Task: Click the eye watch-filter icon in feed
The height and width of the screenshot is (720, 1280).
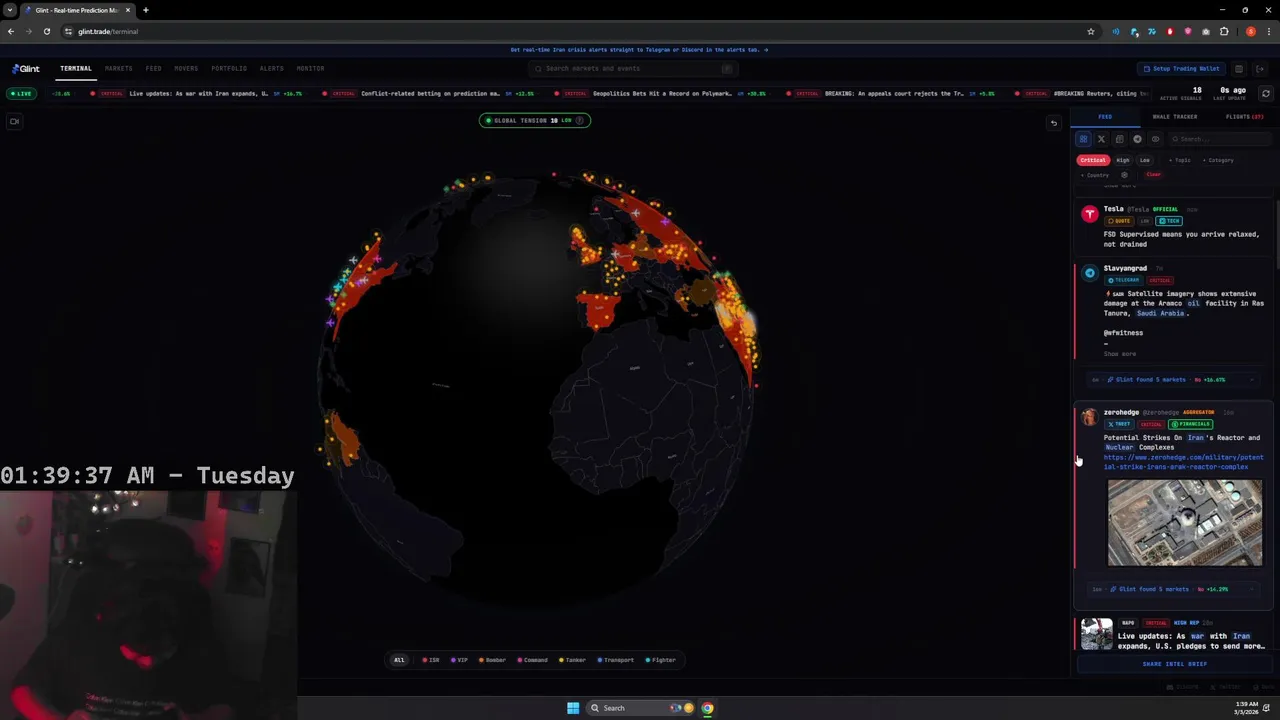Action: tap(1155, 139)
